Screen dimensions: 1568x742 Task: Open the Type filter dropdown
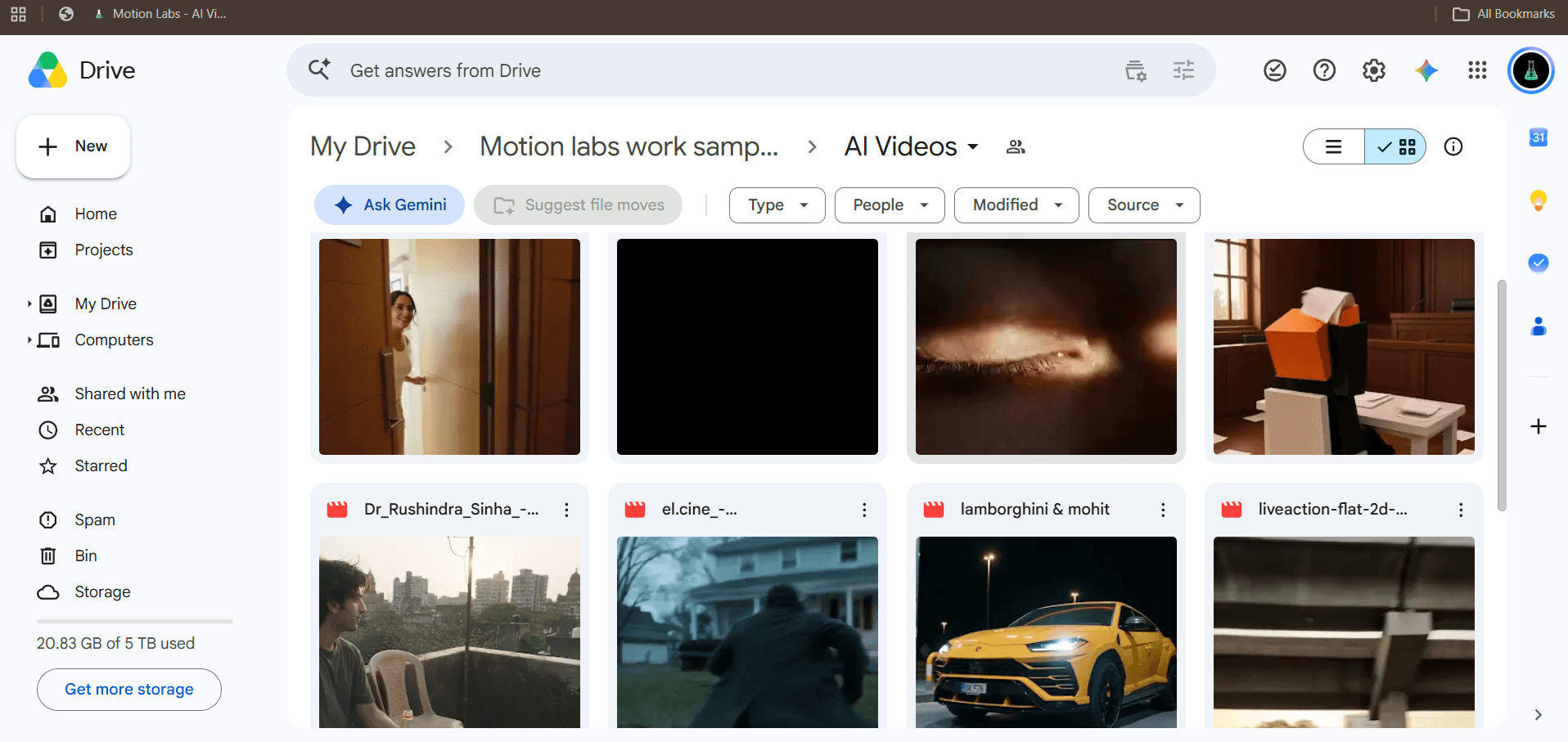point(777,205)
